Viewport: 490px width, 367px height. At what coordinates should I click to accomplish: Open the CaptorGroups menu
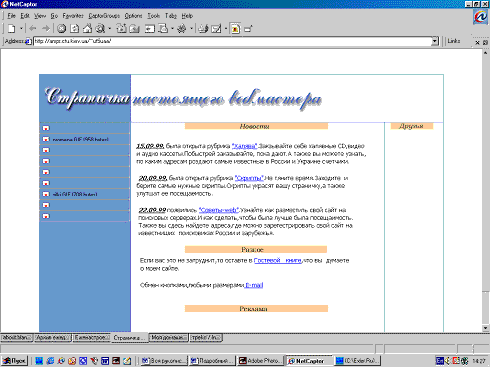pos(104,16)
